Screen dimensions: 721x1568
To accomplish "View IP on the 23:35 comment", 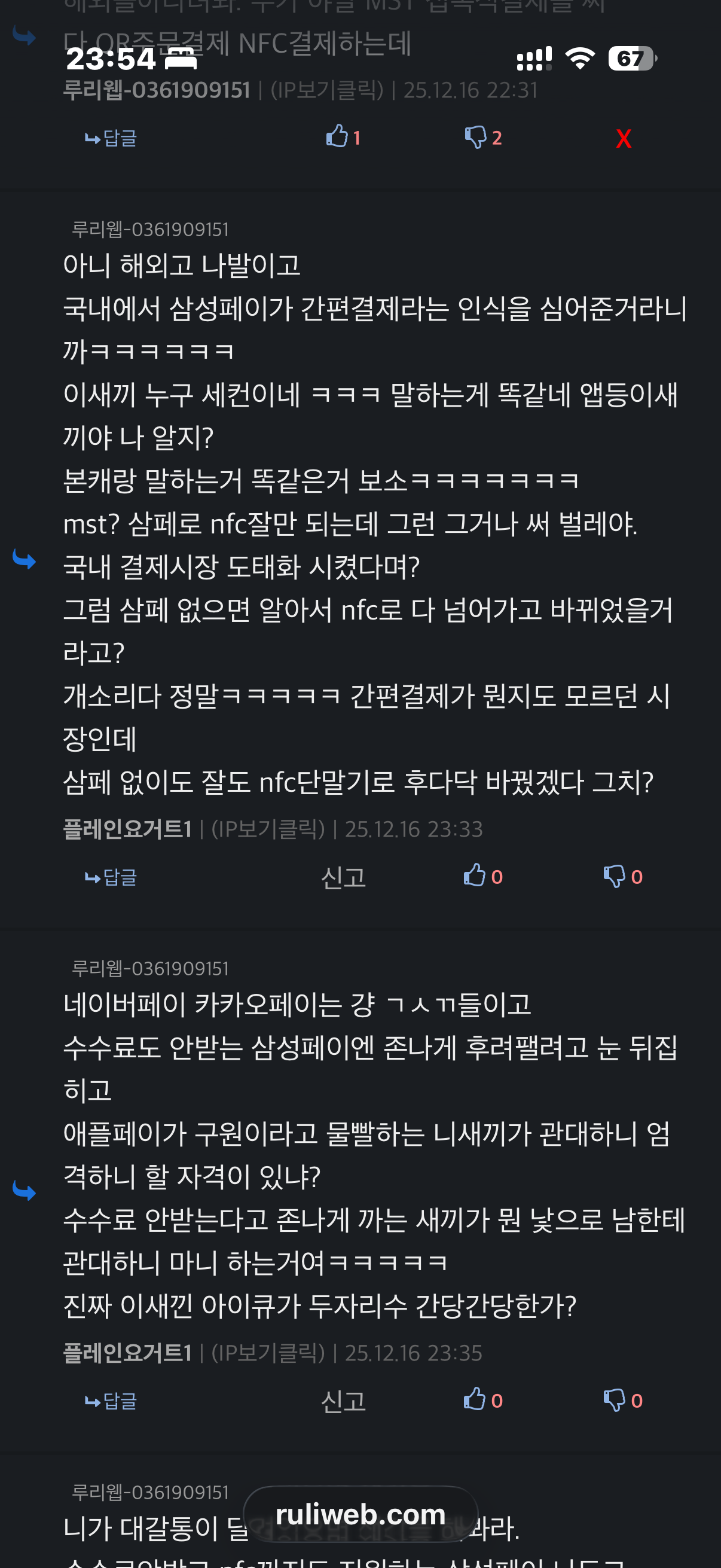I will point(268,1353).
